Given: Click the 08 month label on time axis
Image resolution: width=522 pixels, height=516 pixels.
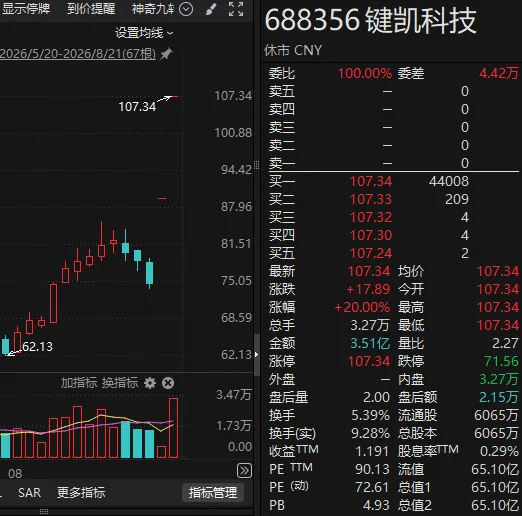Looking at the screenshot, I should click(15, 473).
